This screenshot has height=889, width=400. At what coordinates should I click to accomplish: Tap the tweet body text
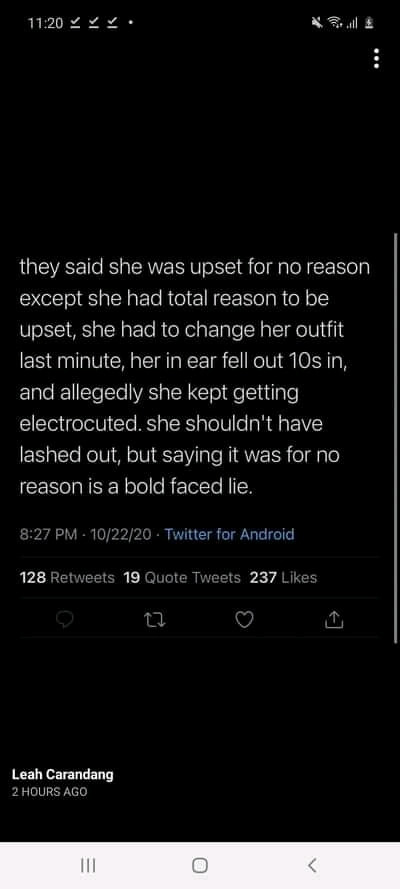click(194, 376)
